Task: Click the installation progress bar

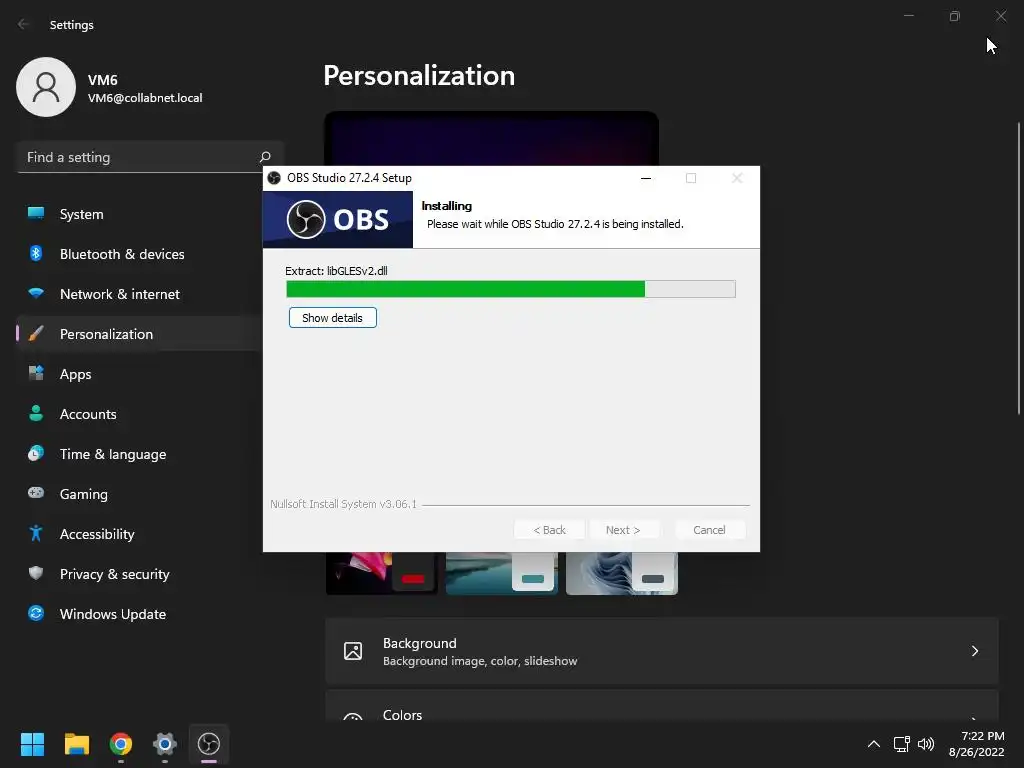Action: pyautogui.click(x=511, y=289)
